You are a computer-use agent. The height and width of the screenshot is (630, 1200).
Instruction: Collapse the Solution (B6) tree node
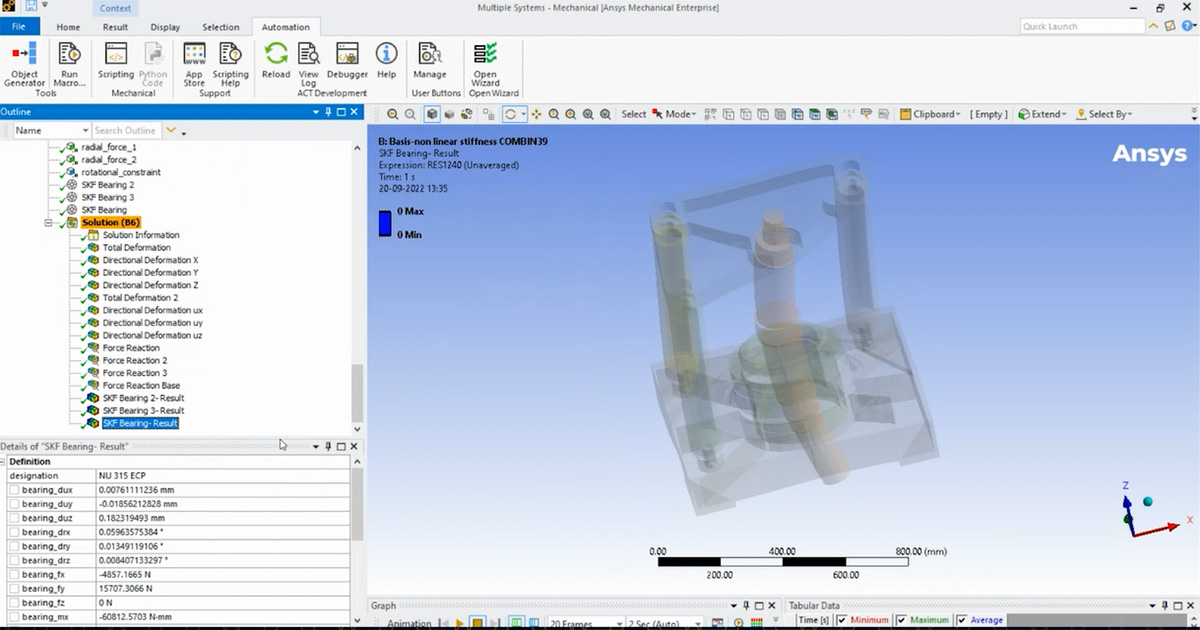48,222
